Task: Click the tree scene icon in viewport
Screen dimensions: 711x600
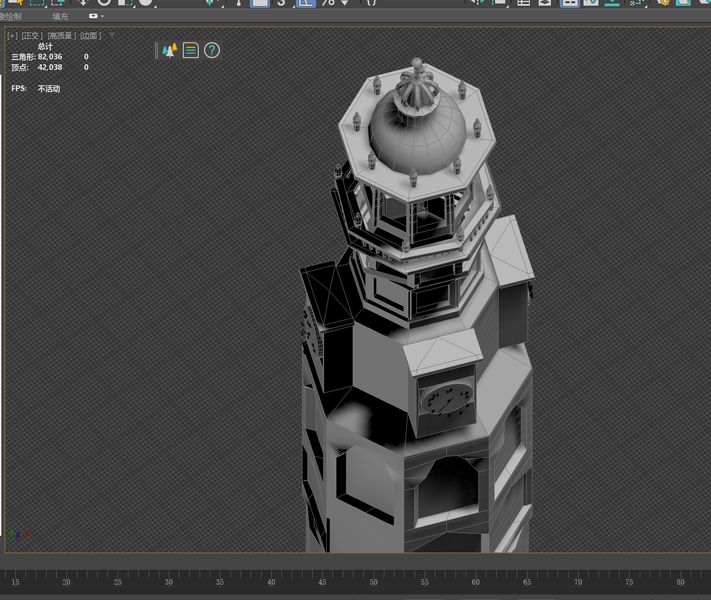Action: pos(169,50)
